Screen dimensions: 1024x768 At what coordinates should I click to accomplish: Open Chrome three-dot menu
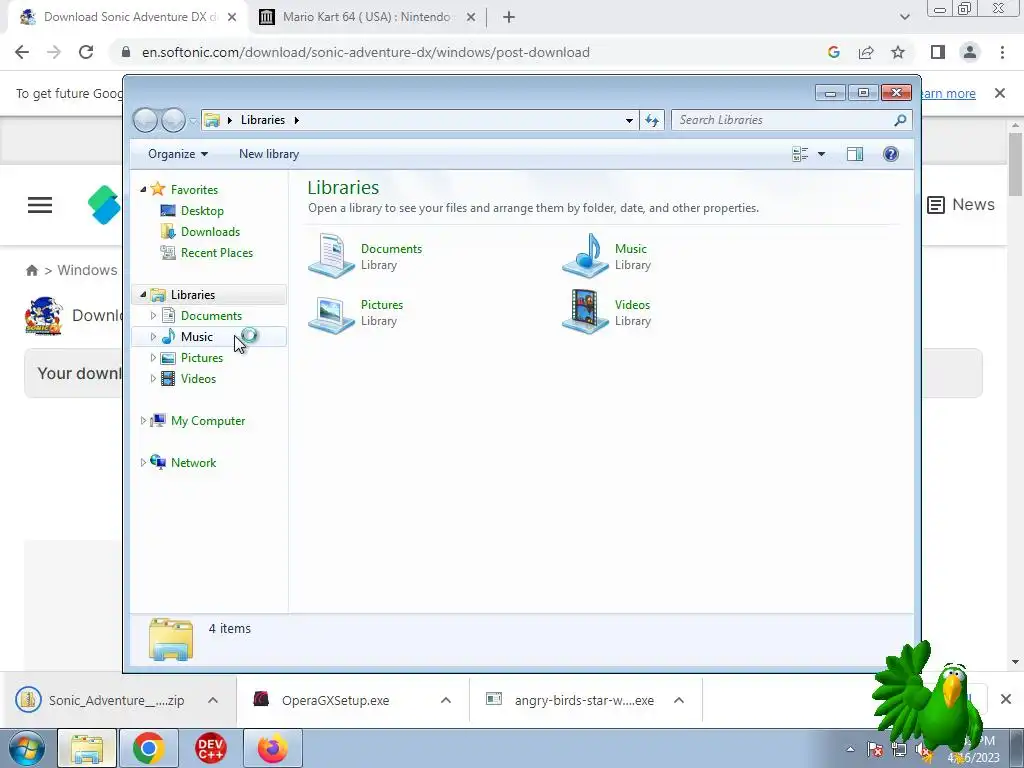[1002, 52]
